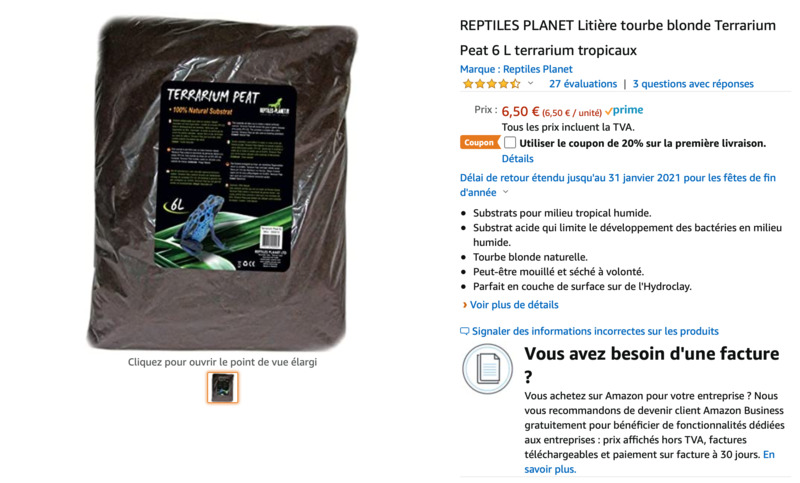800x483 pixels.
Task: Open 3 questions avec réponses
Action: point(693,84)
